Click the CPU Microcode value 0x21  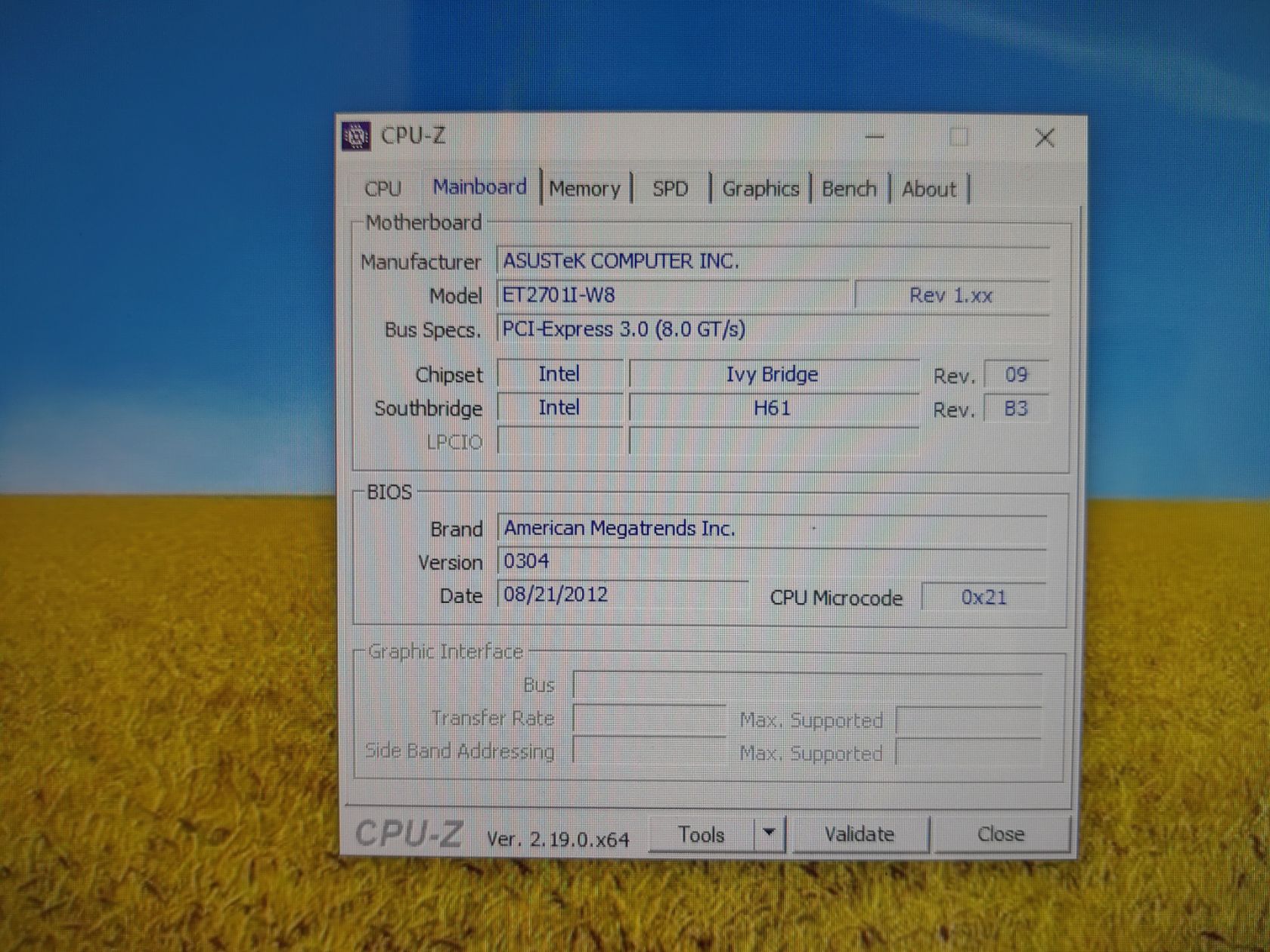click(984, 598)
